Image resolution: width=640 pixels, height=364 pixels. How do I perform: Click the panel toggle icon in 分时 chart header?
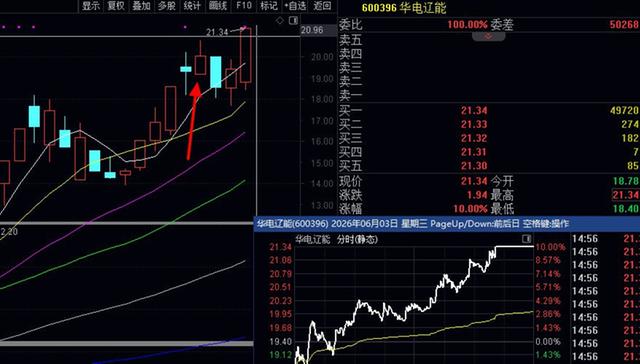click(x=527, y=238)
